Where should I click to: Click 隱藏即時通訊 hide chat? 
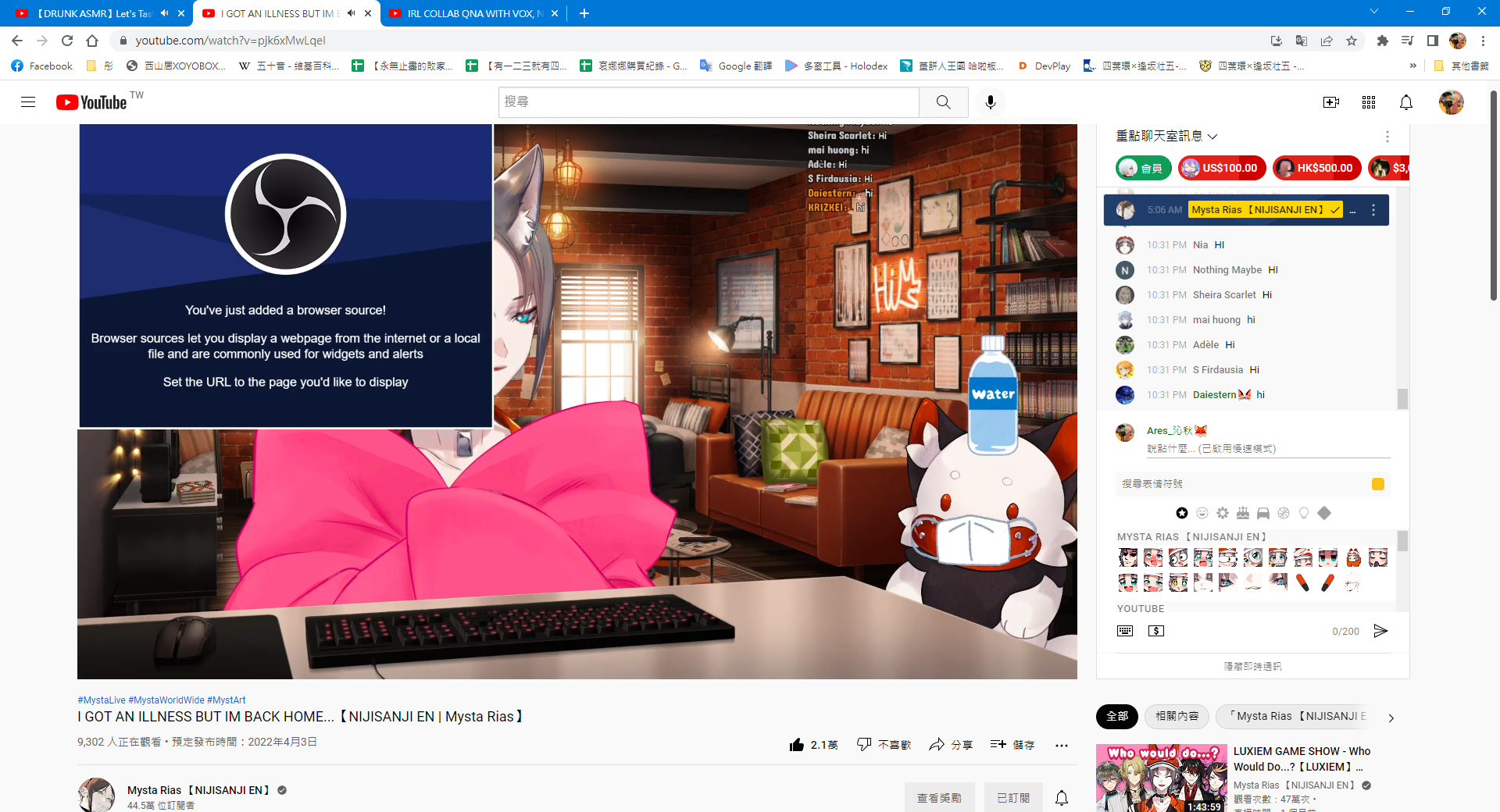point(1252,666)
